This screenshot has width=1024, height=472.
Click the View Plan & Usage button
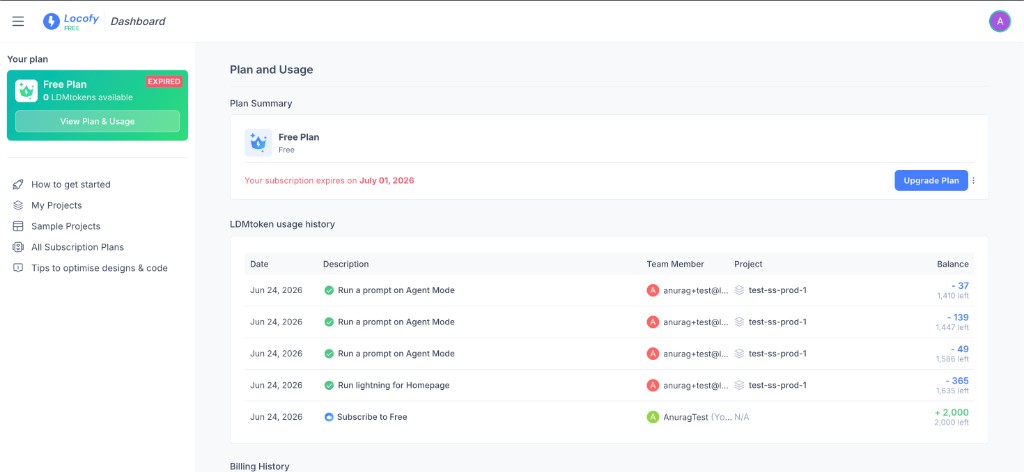coord(97,121)
